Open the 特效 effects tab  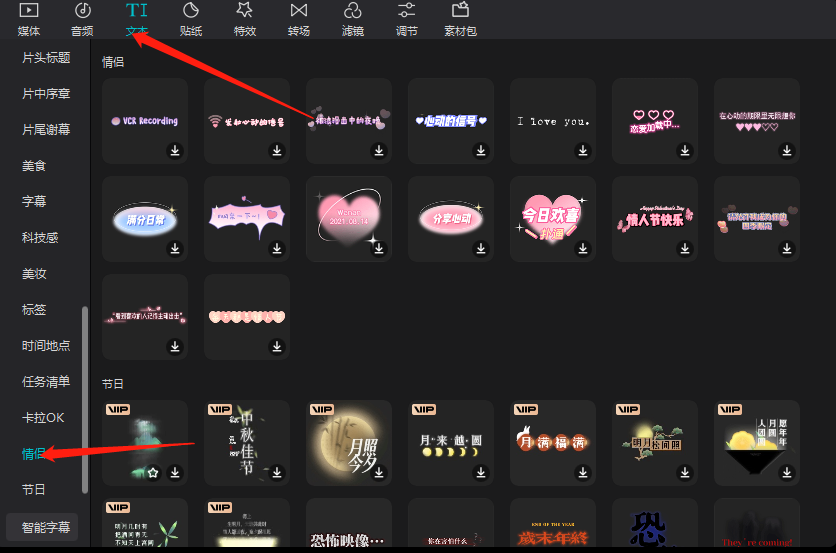[x=245, y=19]
